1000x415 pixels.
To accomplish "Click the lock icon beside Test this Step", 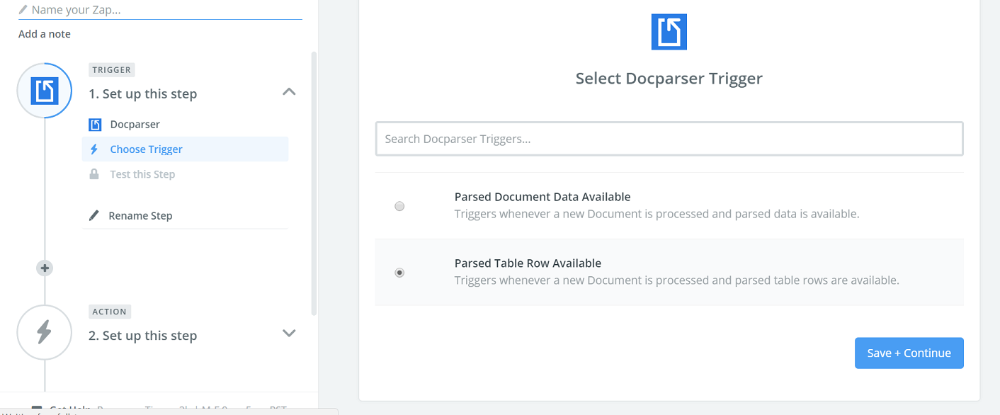I will coord(94,174).
